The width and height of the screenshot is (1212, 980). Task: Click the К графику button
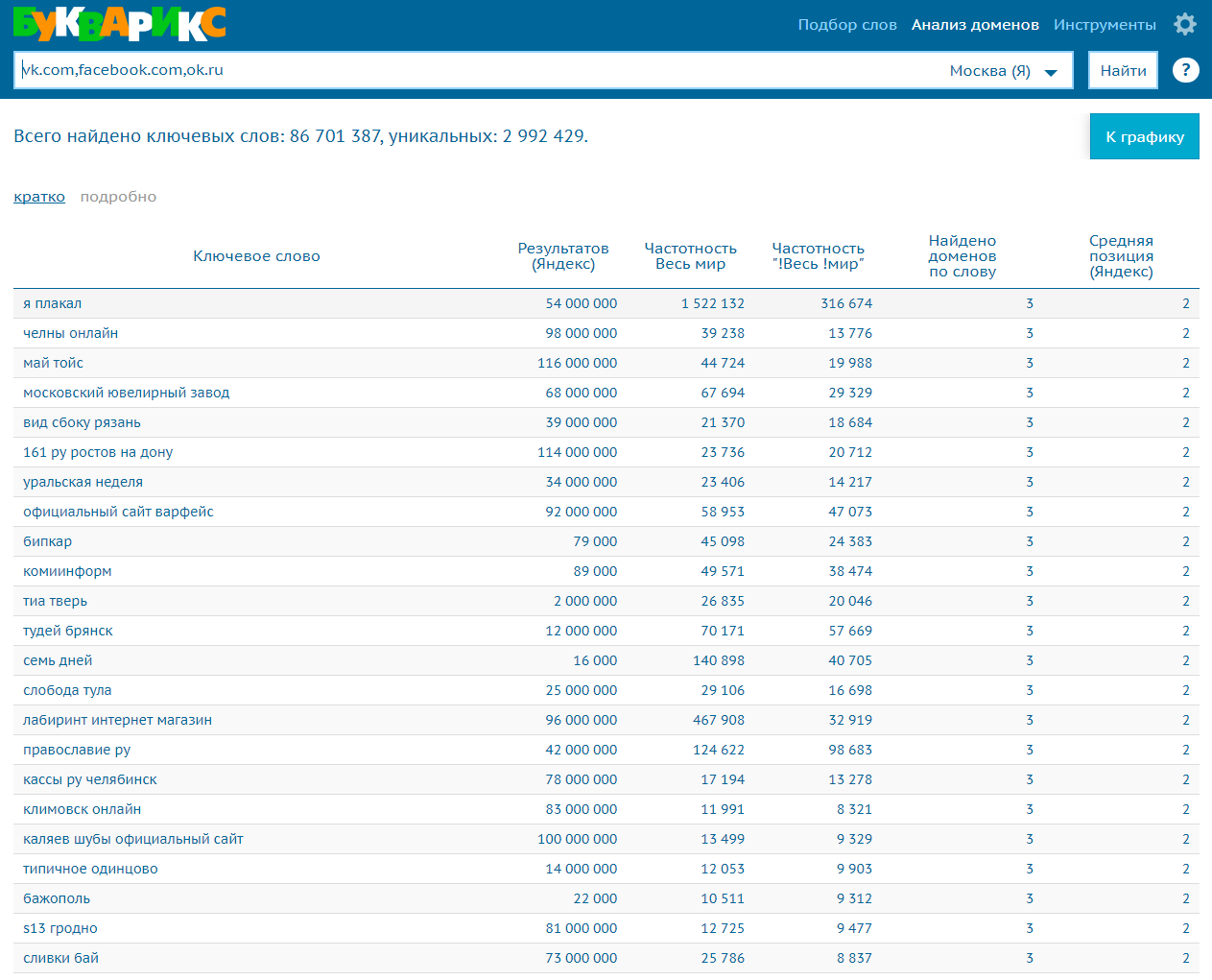click(1144, 136)
